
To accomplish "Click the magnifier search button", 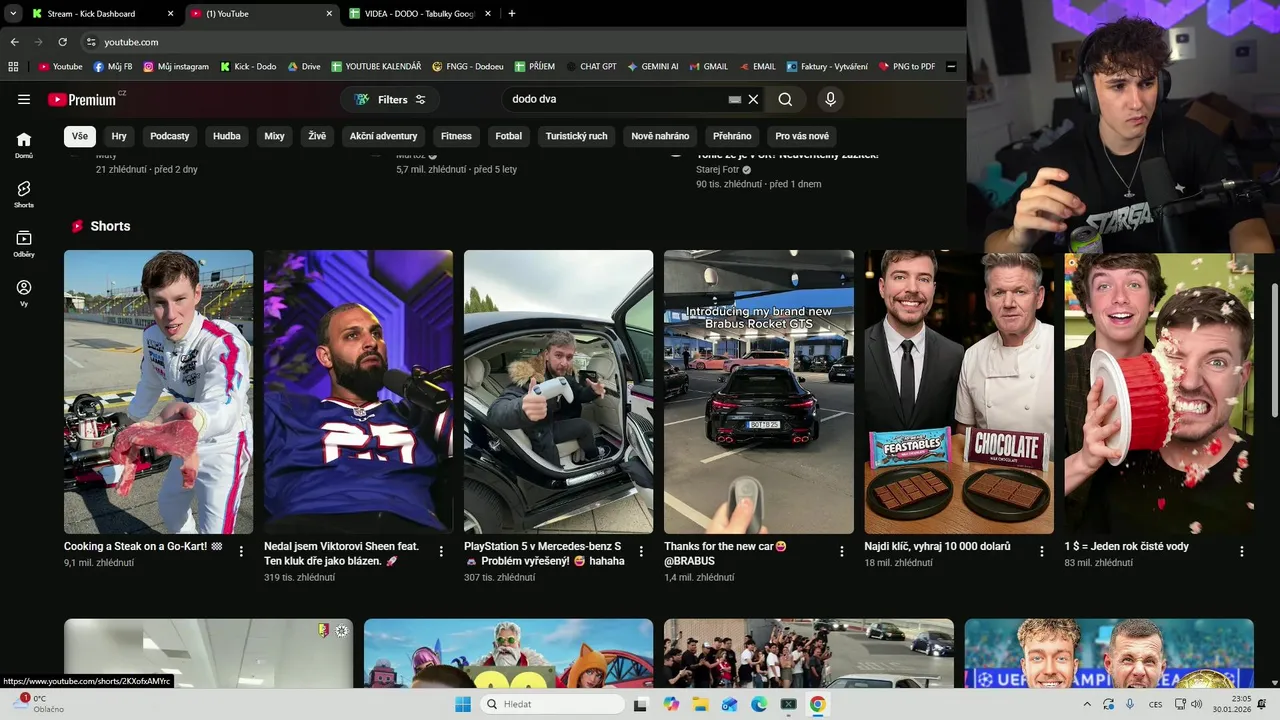I will tap(785, 99).
